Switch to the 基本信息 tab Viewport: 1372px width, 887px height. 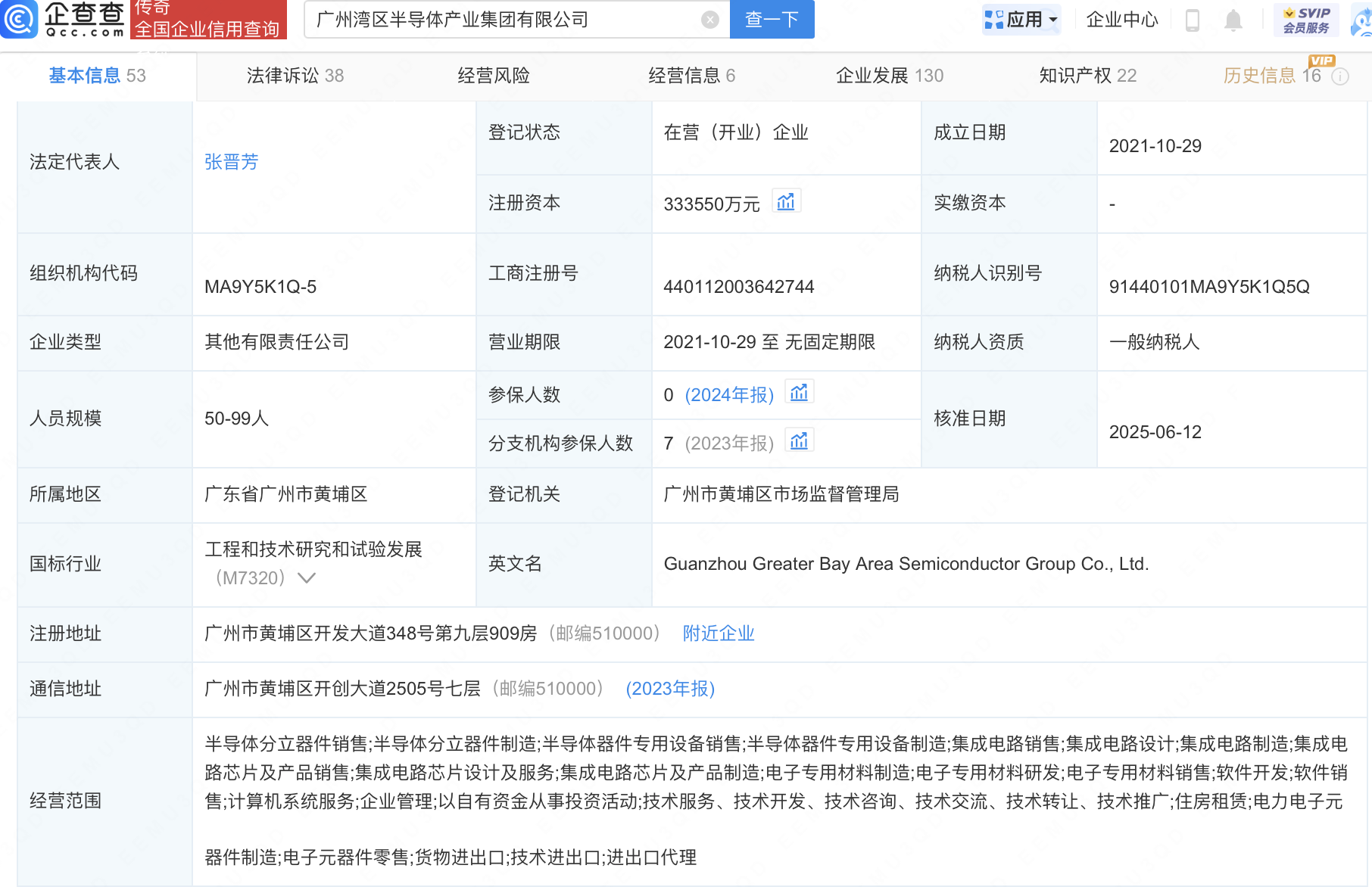[x=98, y=76]
